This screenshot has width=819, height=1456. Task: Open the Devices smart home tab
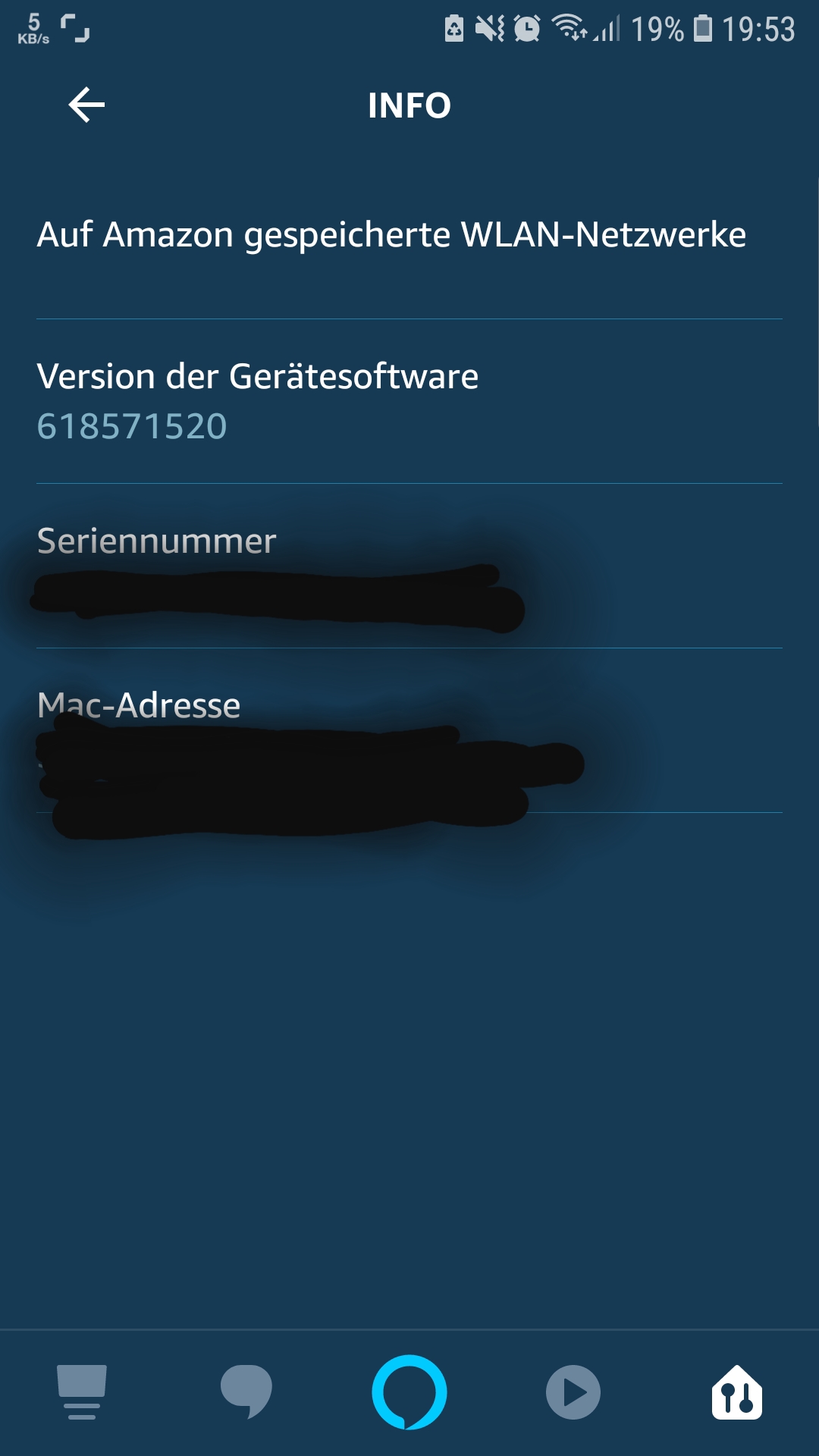click(737, 1392)
